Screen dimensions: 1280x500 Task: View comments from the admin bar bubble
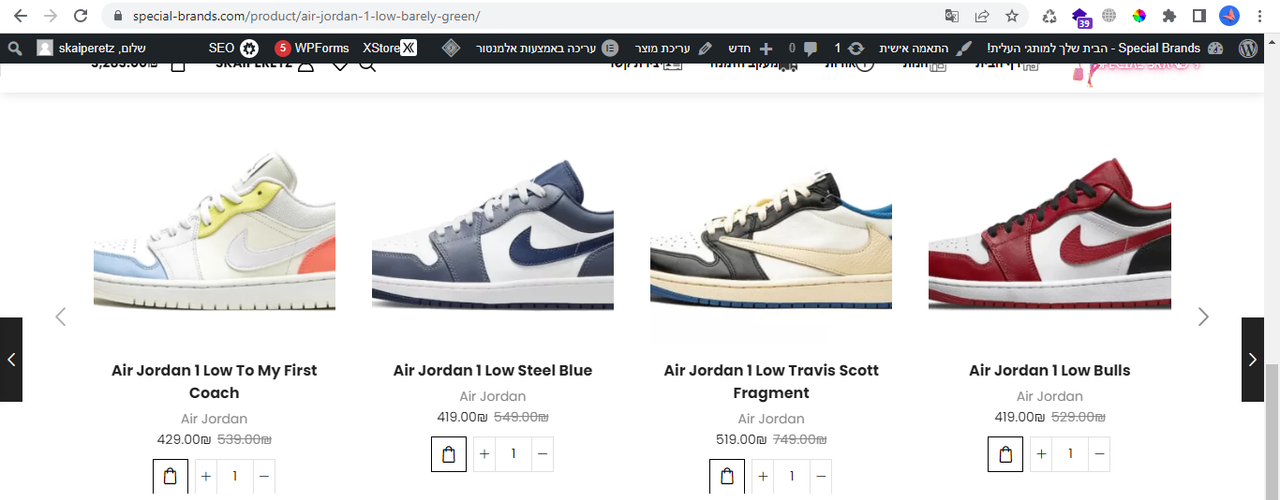[x=803, y=48]
